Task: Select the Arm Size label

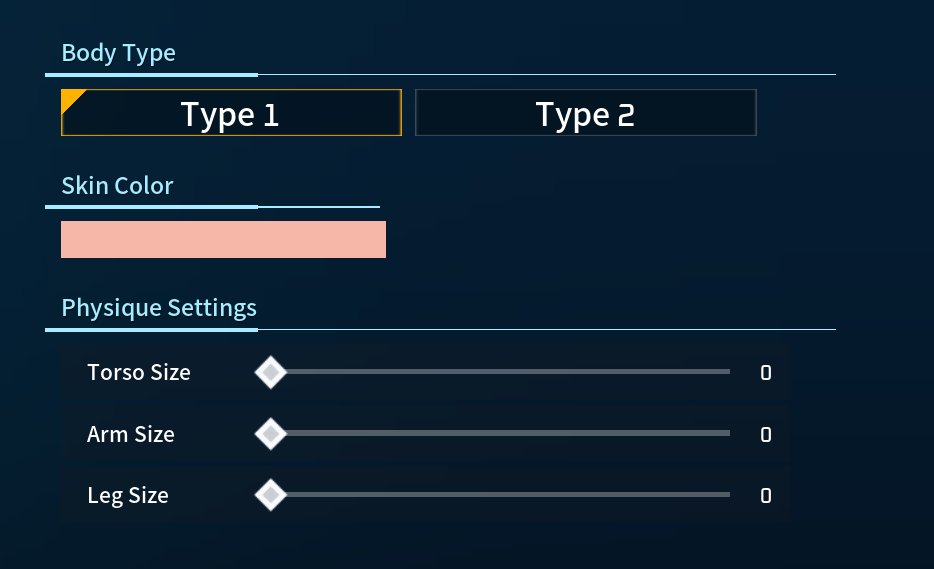Action: click(x=130, y=434)
